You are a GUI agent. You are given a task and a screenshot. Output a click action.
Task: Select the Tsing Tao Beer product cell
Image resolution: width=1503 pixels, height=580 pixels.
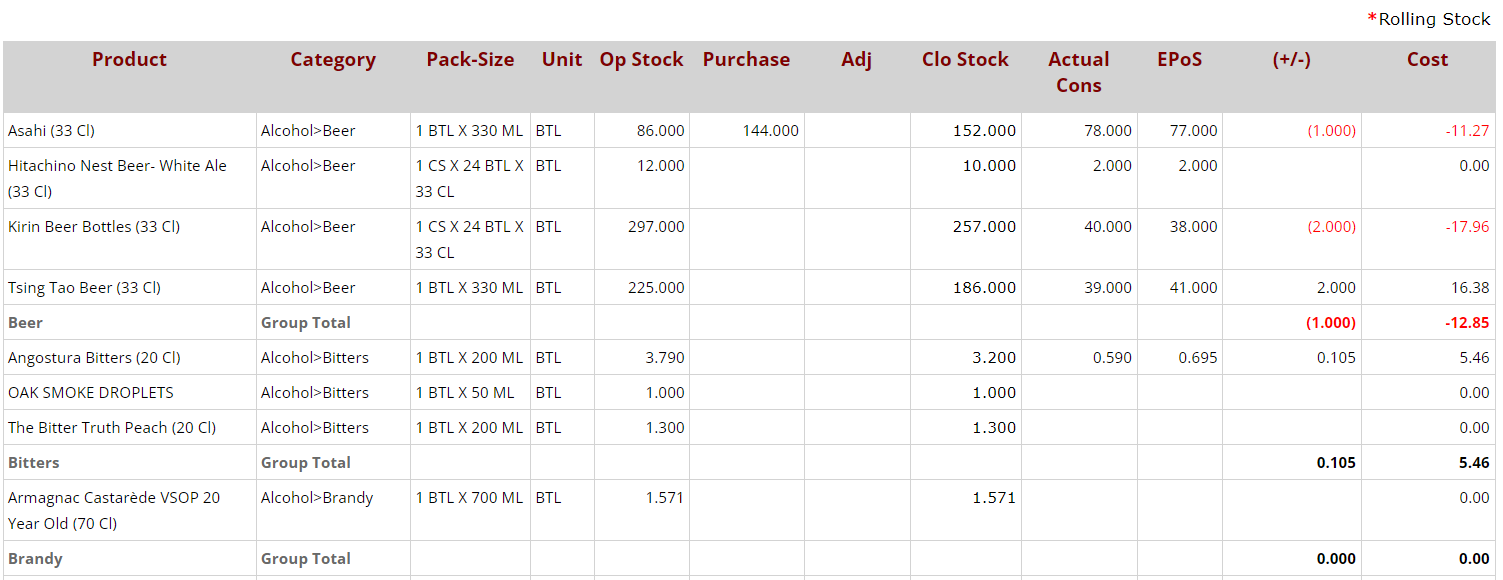point(84,288)
